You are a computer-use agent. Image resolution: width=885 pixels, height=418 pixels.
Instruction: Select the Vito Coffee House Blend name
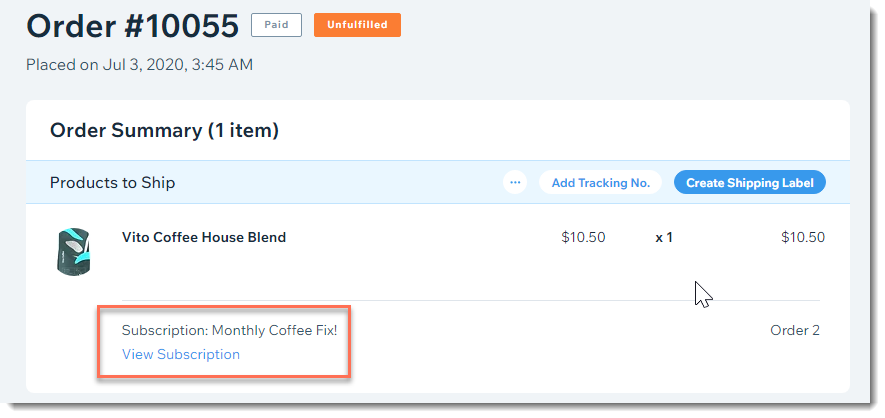(204, 237)
